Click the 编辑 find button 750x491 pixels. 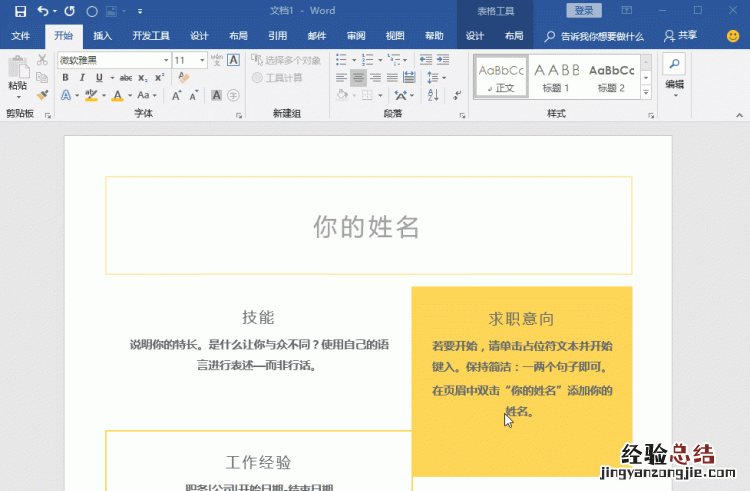(674, 74)
